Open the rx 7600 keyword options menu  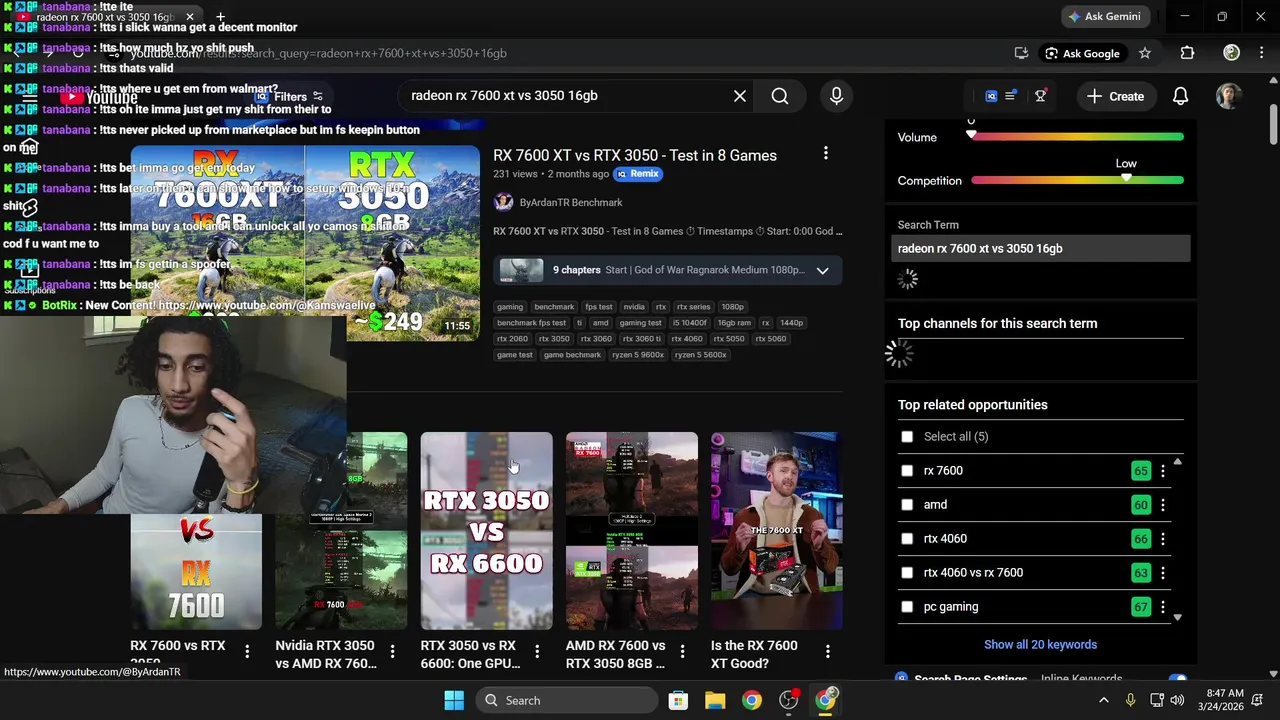tap(1162, 471)
